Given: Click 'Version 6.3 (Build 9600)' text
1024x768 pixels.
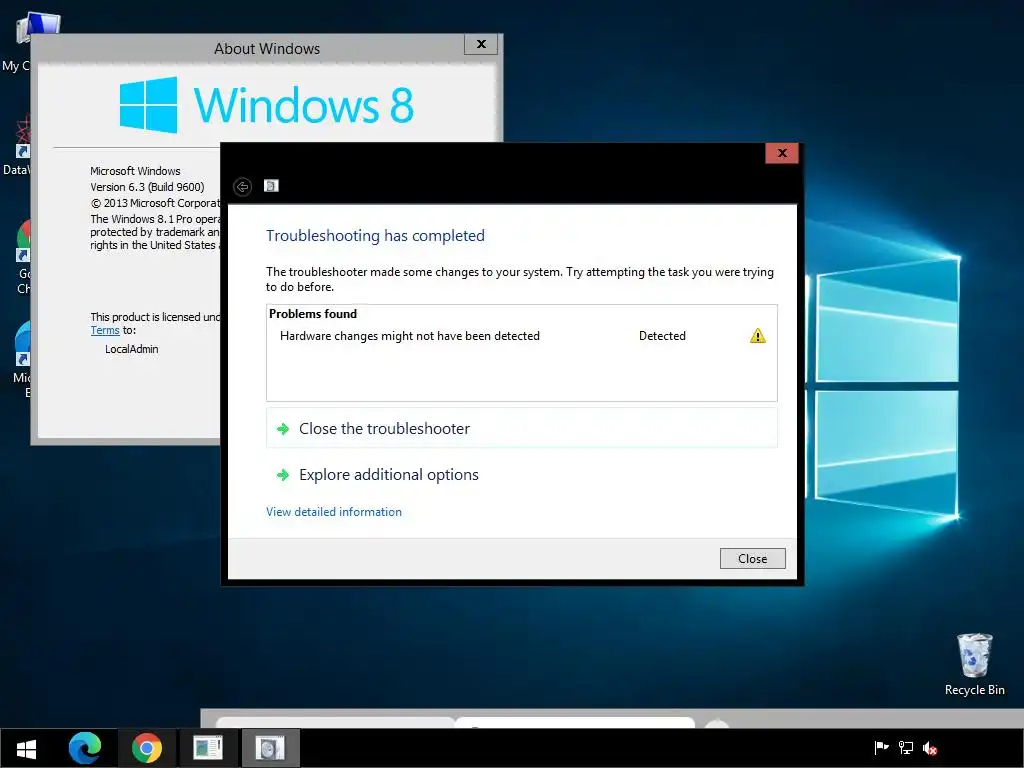Looking at the screenshot, I should point(147,187).
